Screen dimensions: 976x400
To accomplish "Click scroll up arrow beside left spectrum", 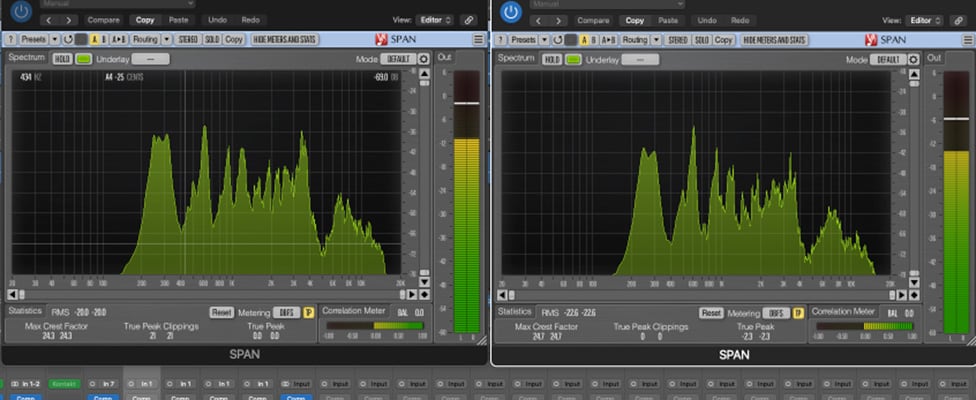I will tap(425, 73).
